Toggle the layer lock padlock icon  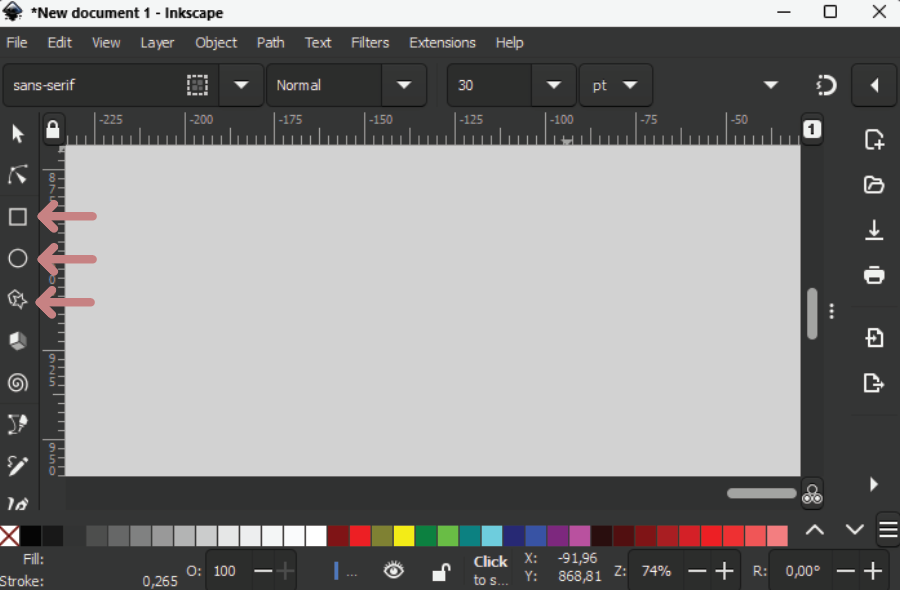tap(440, 571)
